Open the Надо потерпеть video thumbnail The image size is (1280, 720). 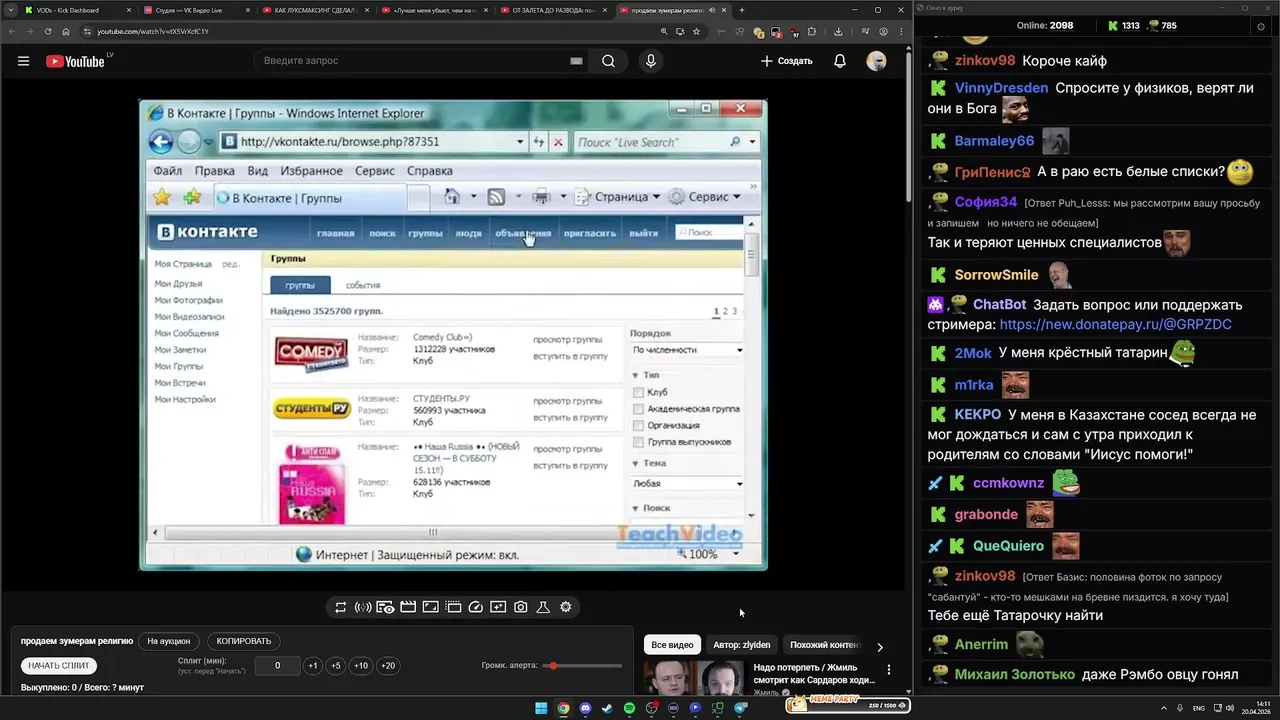click(x=694, y=678)
